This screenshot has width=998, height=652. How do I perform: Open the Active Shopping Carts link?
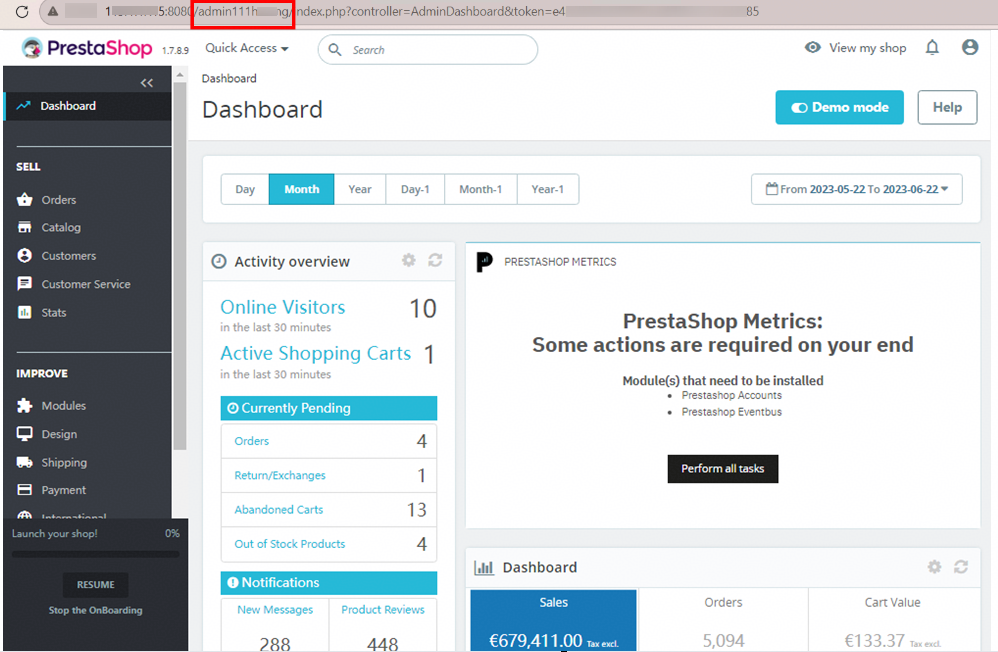pos(316,353)
